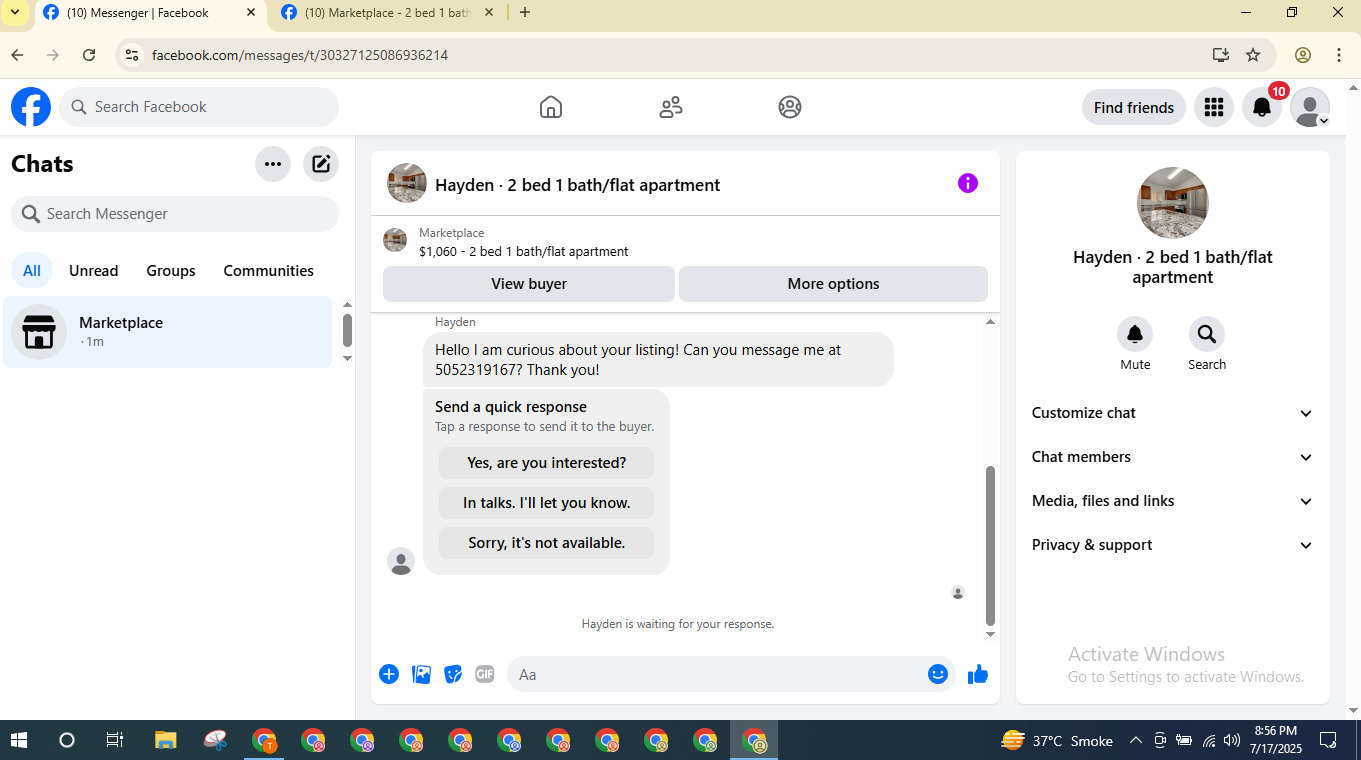This screenshot has width=1361, height=760.
Task: Open more actions plus icon in composer
Action: (389, 674)
